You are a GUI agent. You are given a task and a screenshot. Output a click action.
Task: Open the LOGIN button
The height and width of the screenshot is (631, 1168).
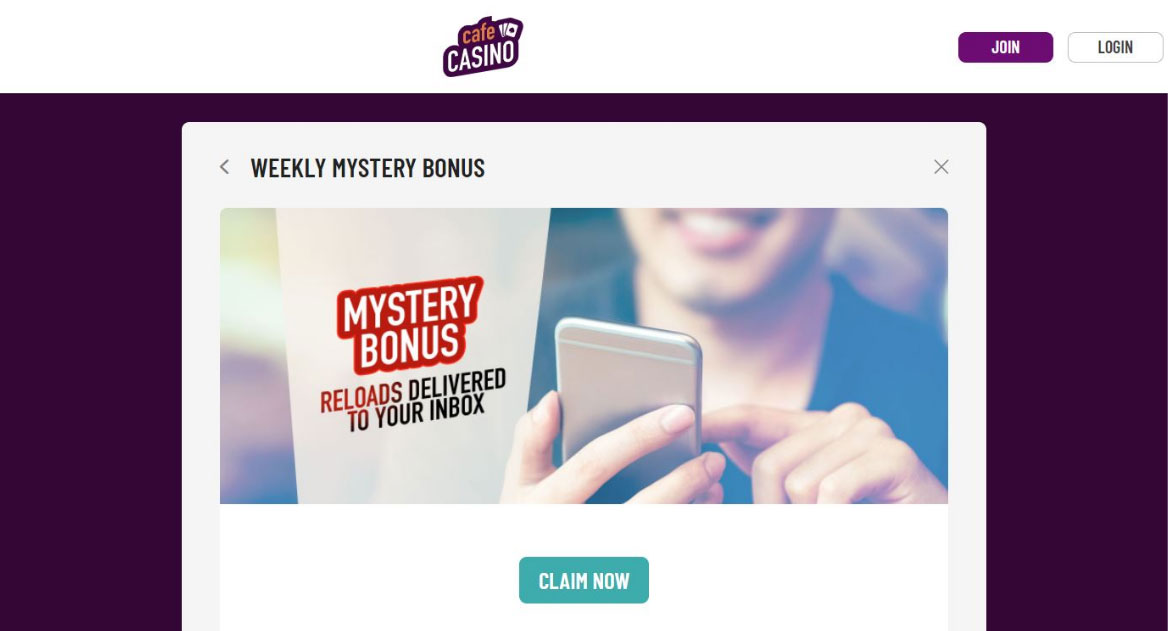(1114, 47)
